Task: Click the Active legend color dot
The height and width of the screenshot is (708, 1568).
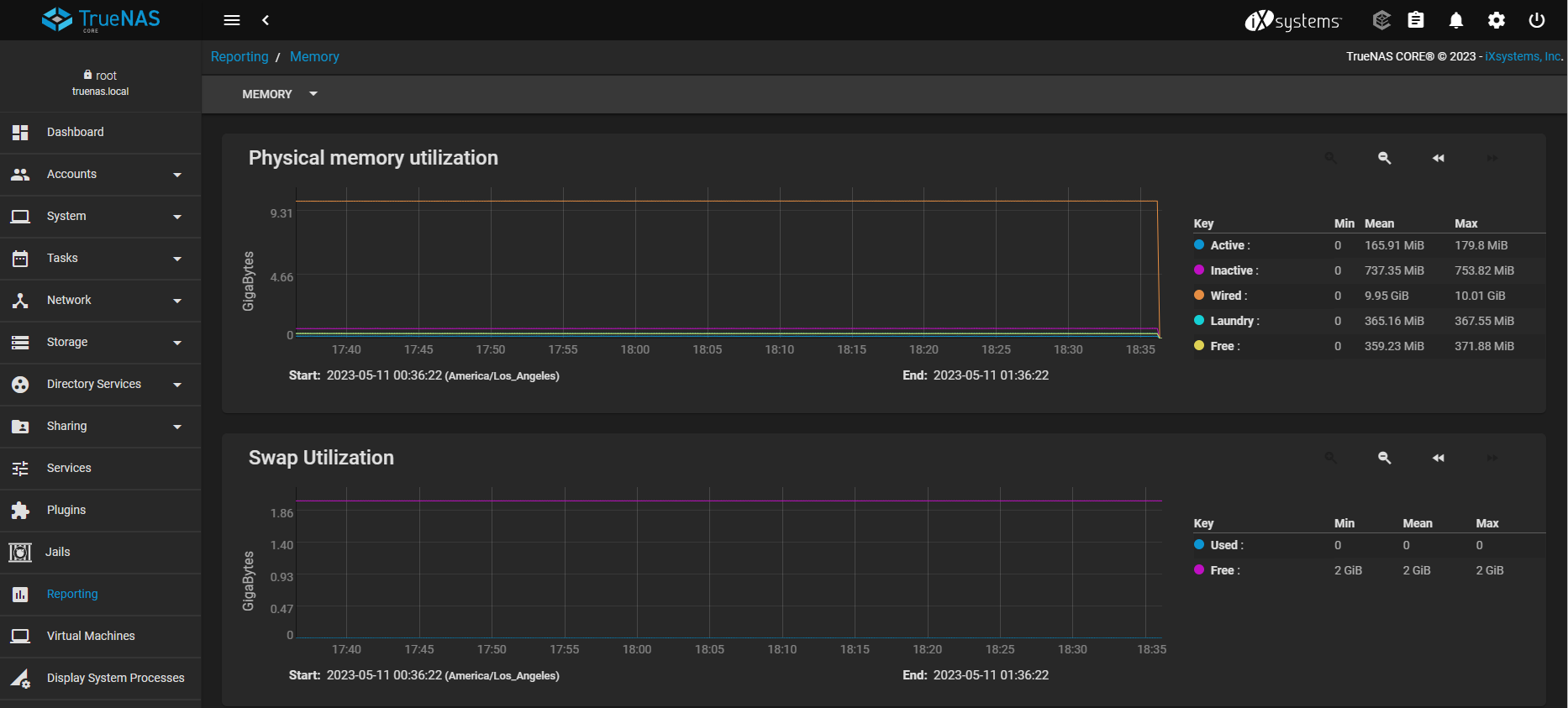Action: tap(1199, 245)
